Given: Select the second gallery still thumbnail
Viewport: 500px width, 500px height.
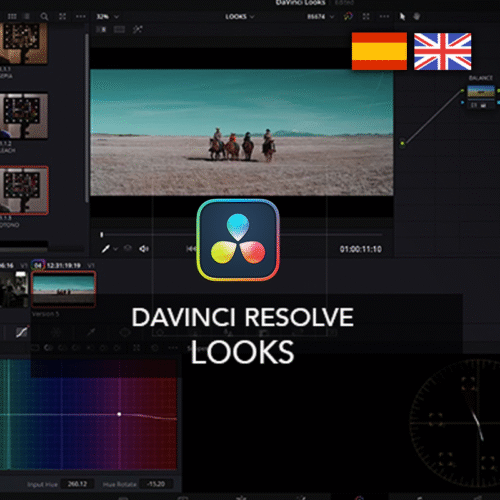Looking at the screenshot, I should (x=24, y=116).
